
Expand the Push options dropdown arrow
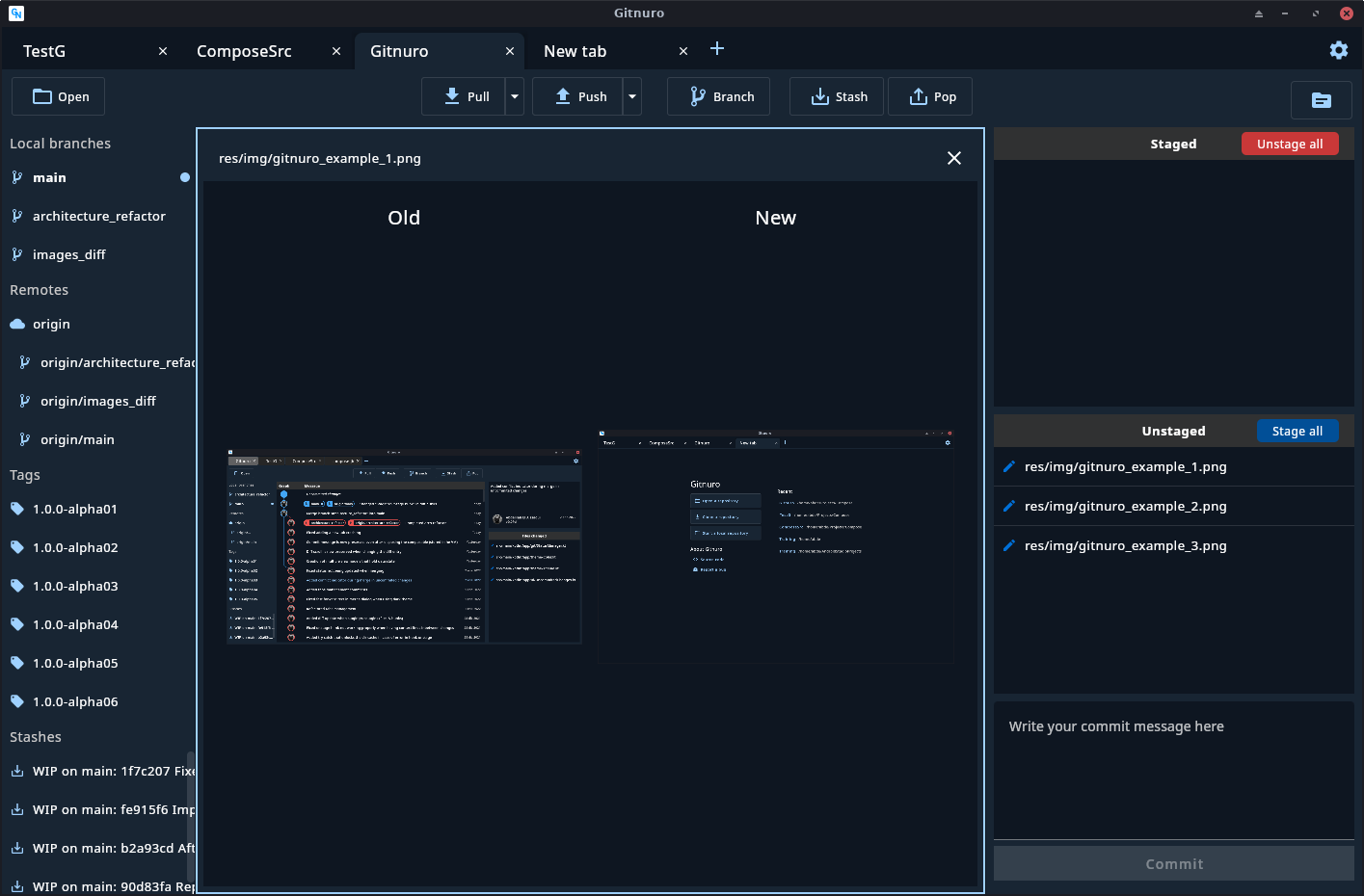tap(632, 96)
